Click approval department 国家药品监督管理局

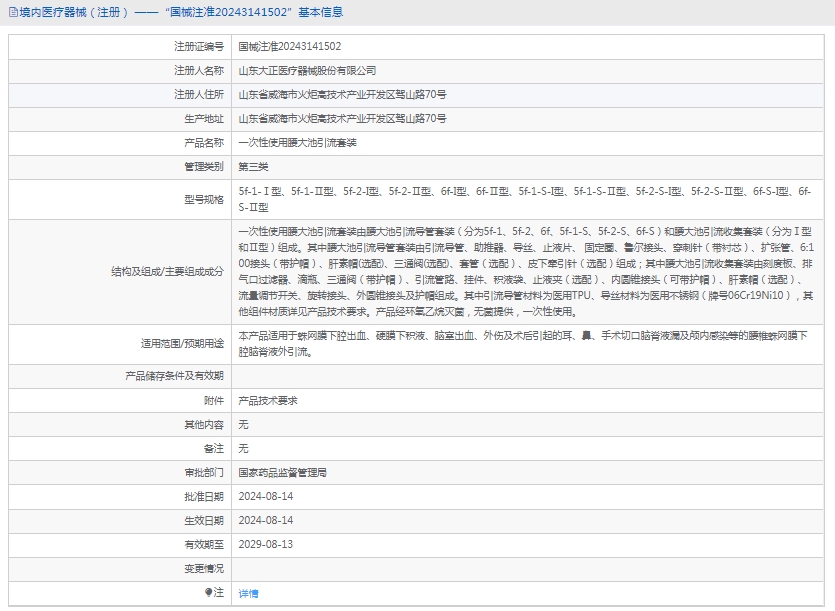pos(282,472)
